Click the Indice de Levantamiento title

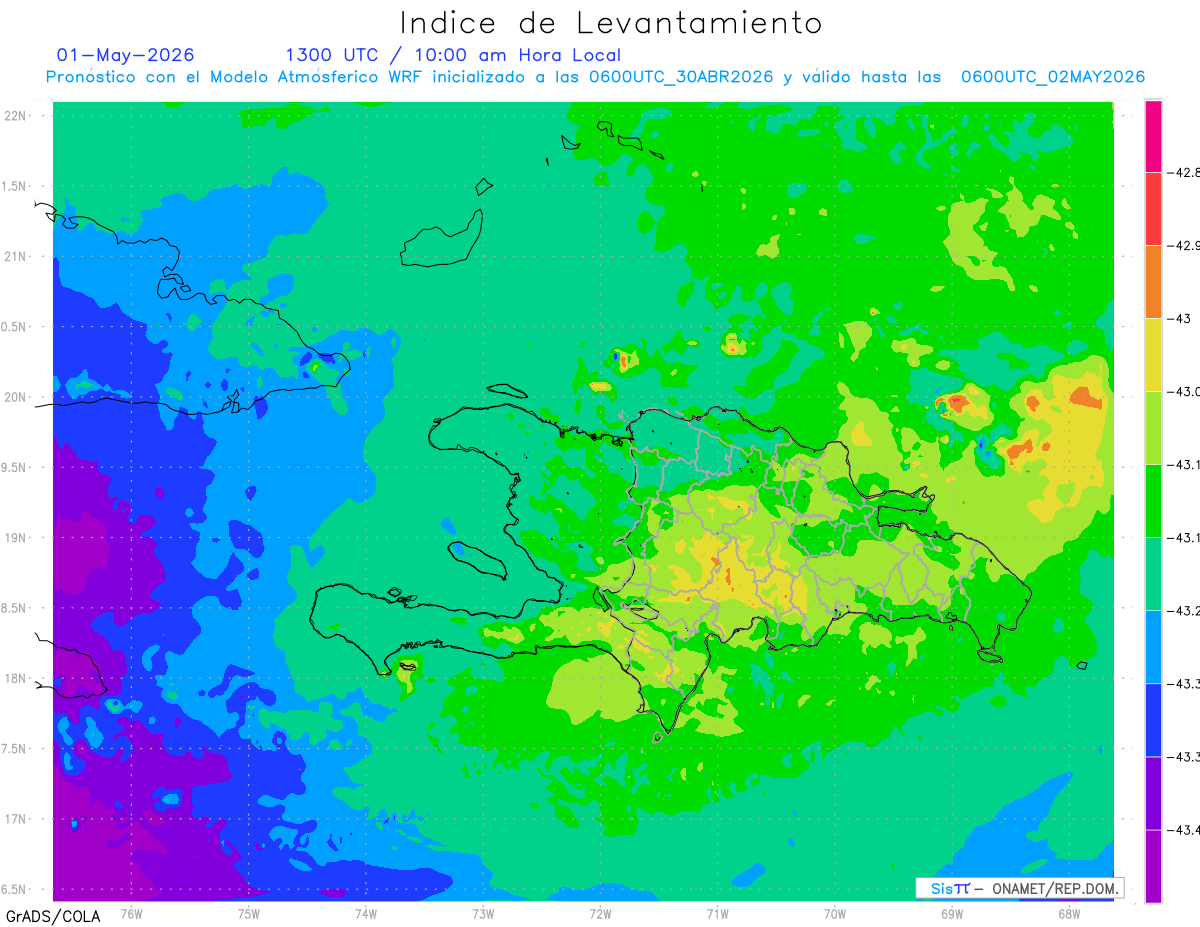point(611,23)
